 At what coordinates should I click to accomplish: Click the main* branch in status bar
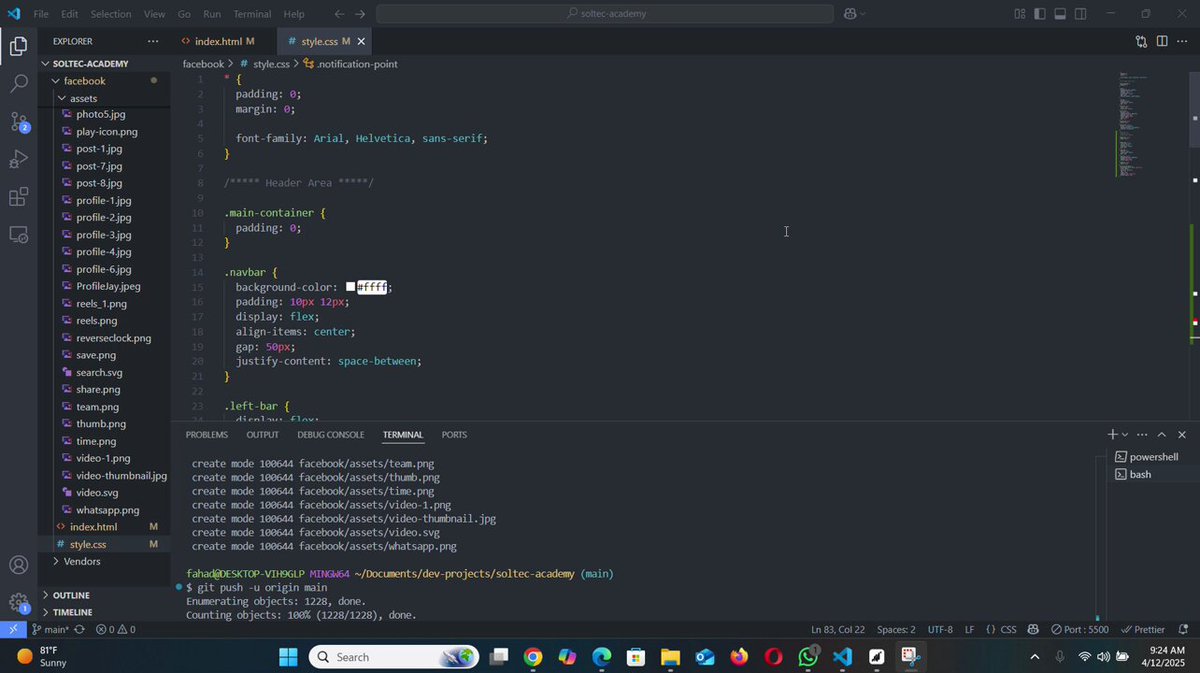(x=50, y=630)
